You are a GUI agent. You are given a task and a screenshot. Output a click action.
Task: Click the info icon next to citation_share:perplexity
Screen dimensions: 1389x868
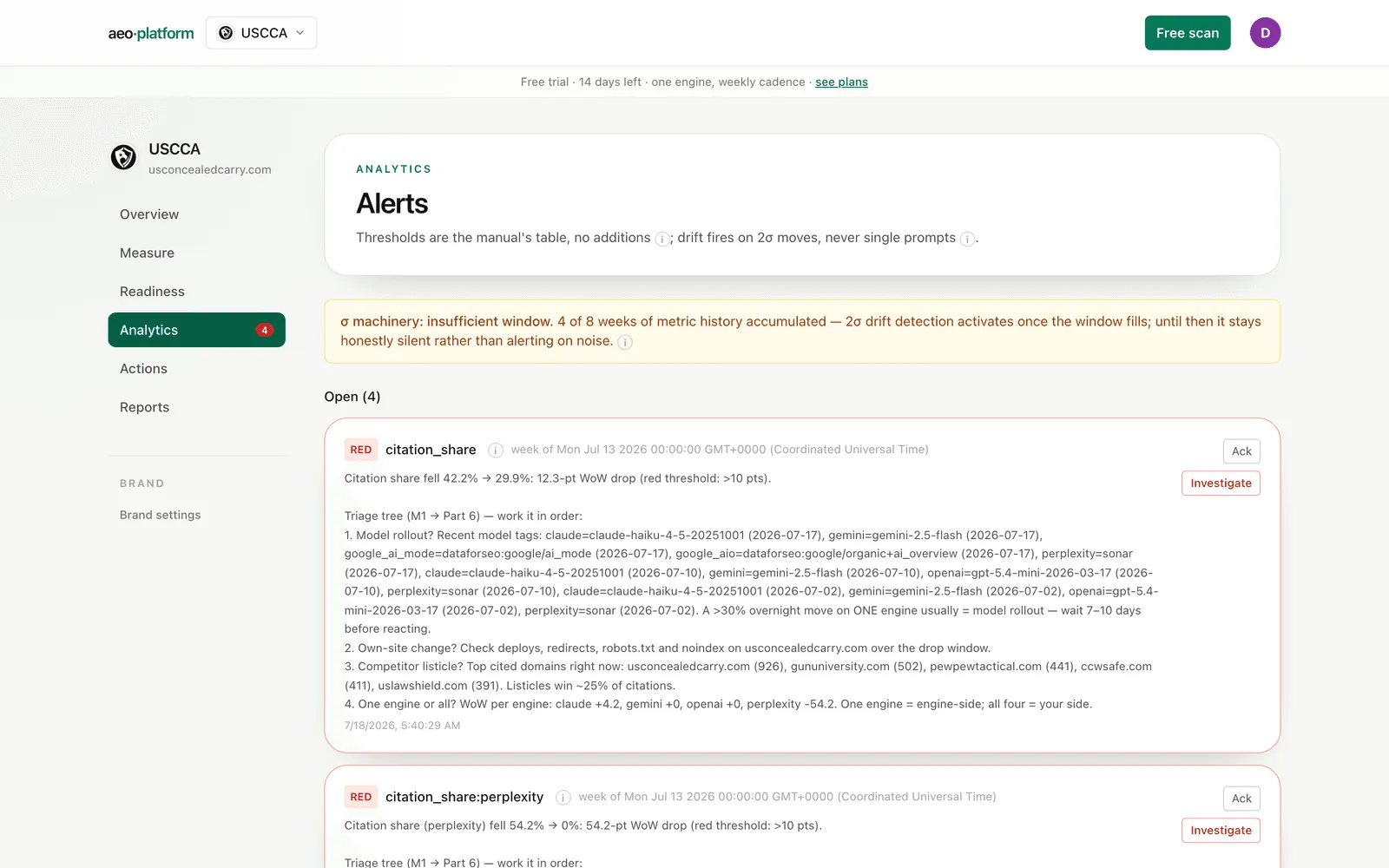click(563, 797)
